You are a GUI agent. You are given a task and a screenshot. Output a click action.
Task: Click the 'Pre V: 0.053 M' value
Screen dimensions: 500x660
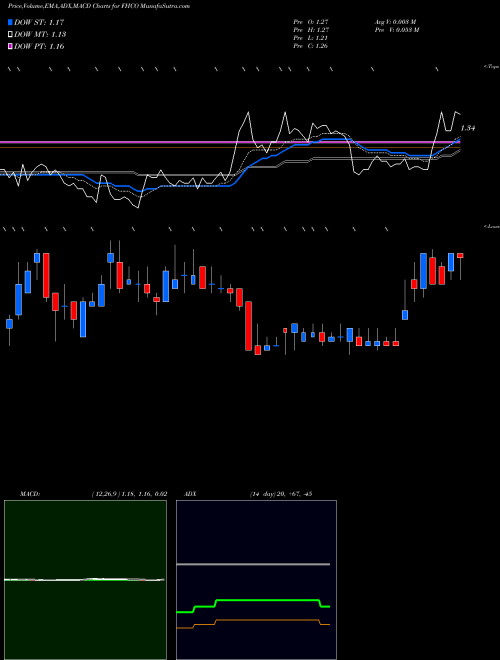click(396, 30)
